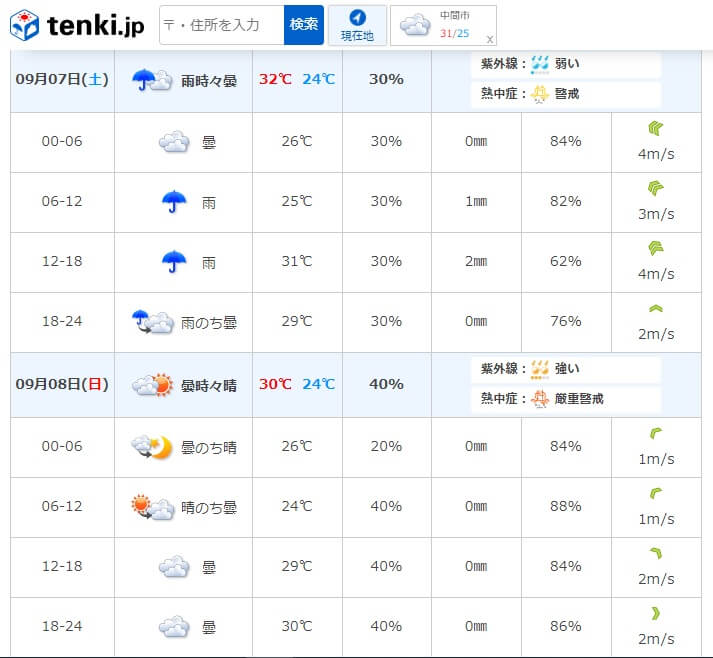
Task: Click rain-then-cloud icon in 09月07日 18-24 row
Action: (152, 321)
